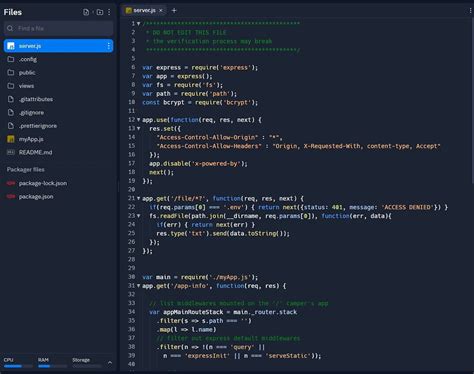The width and height of the screenshot is (474, 374).
Task: Expand the resource usage panel chevron
Action: tap(110, 362)
